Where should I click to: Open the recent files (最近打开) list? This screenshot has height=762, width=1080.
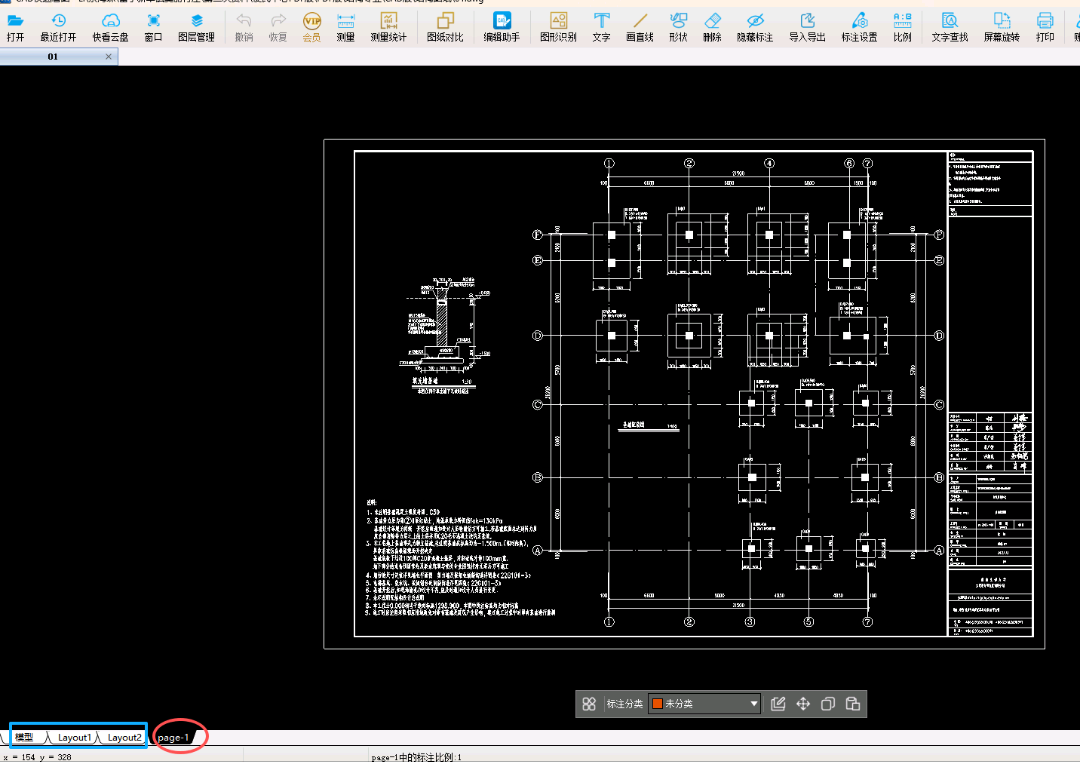pos(58,26)
